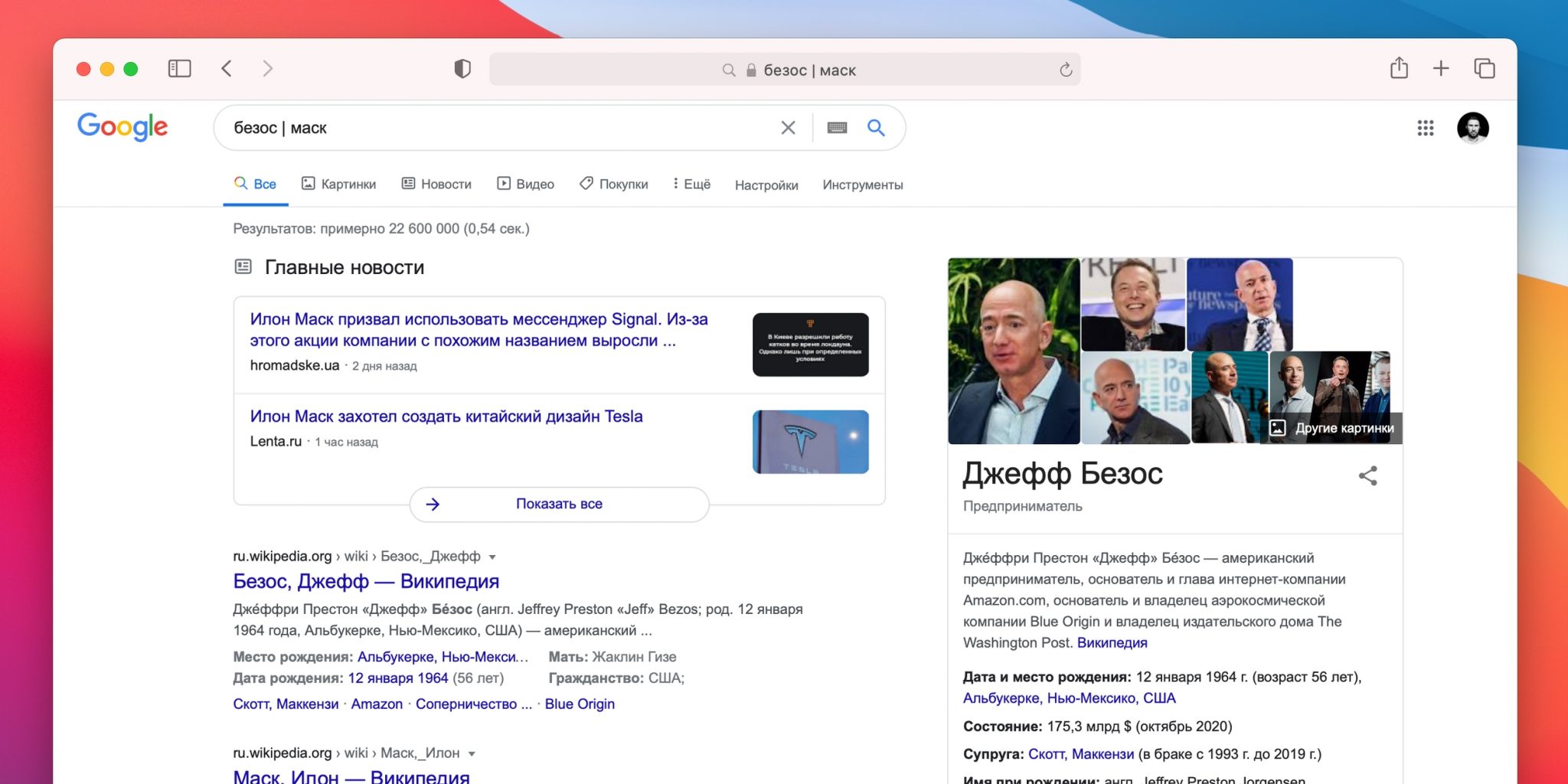Open Маск, Илон — Википедия result
Viewport: 1568px width, 784px height.
pyautogui.click(x=351, y=776)
